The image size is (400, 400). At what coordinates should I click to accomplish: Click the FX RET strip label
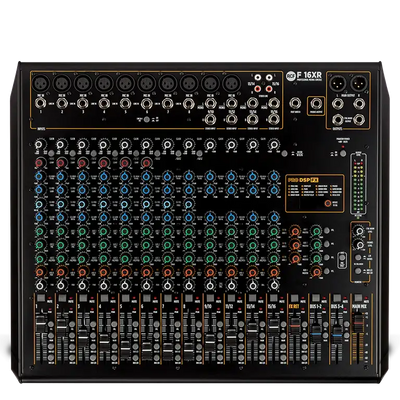(x=294, y=306)
